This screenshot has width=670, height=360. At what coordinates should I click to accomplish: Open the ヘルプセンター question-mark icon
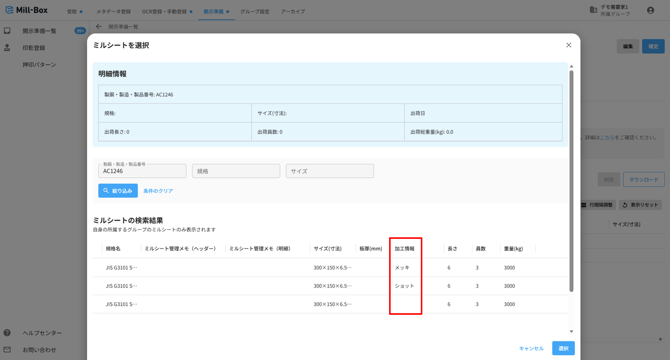click(x=7, y=332)
